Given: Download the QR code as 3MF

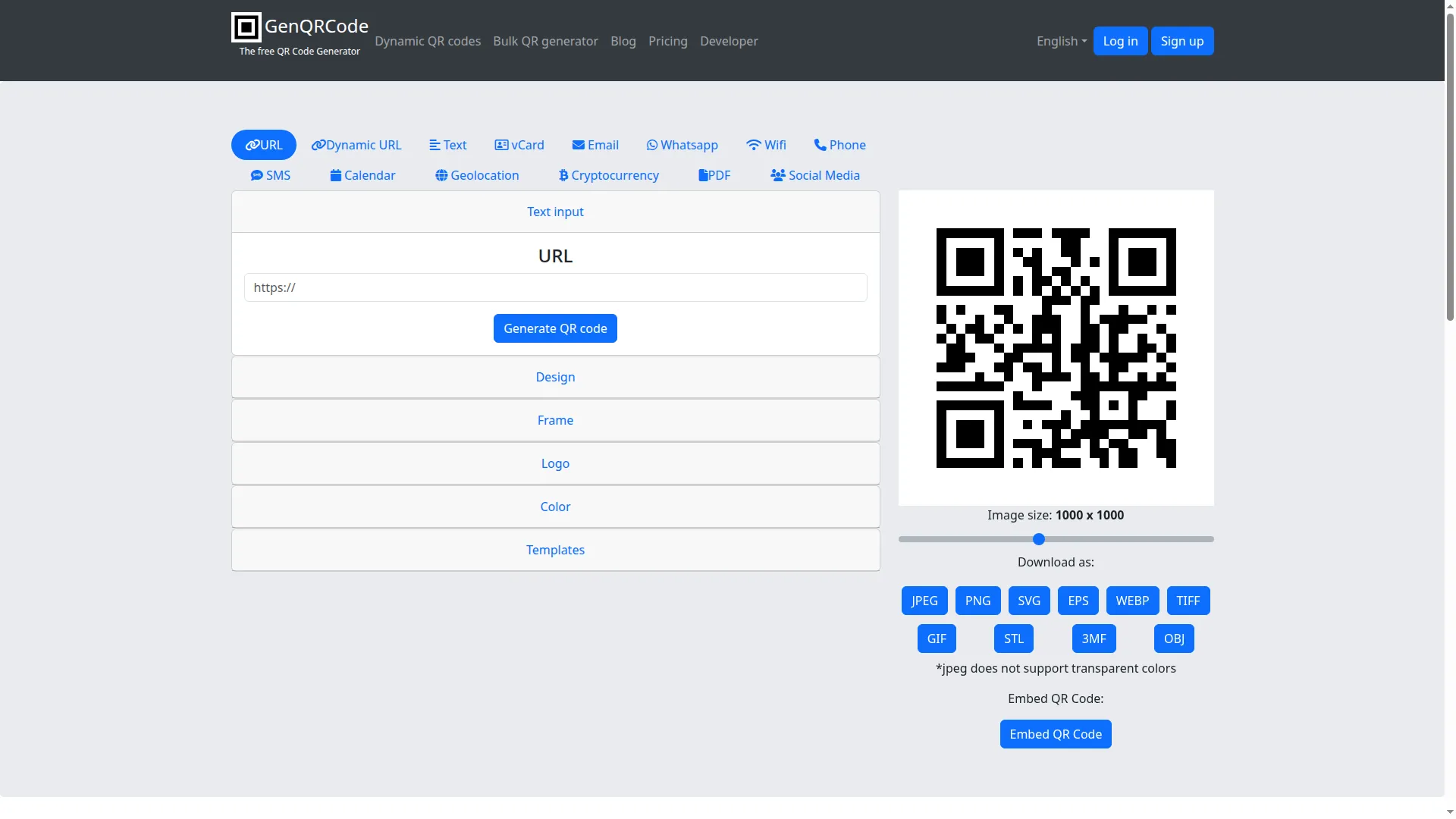Looking at the screenshot, I should (x=1094, y=639).
